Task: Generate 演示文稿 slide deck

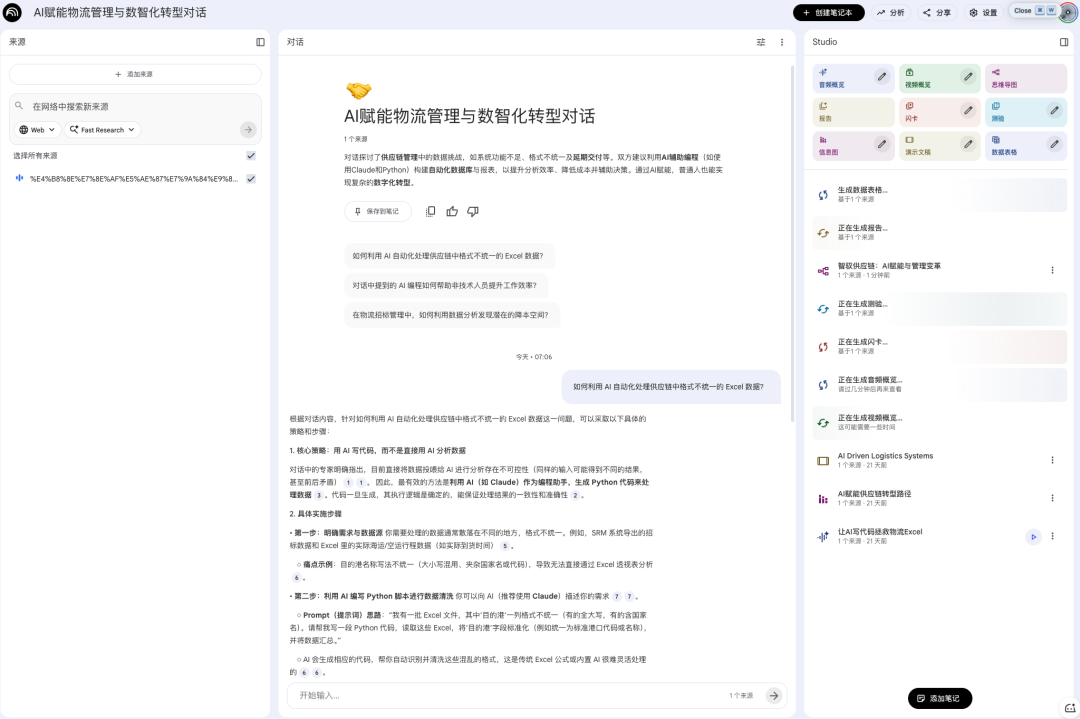Action: pos(939,146)
